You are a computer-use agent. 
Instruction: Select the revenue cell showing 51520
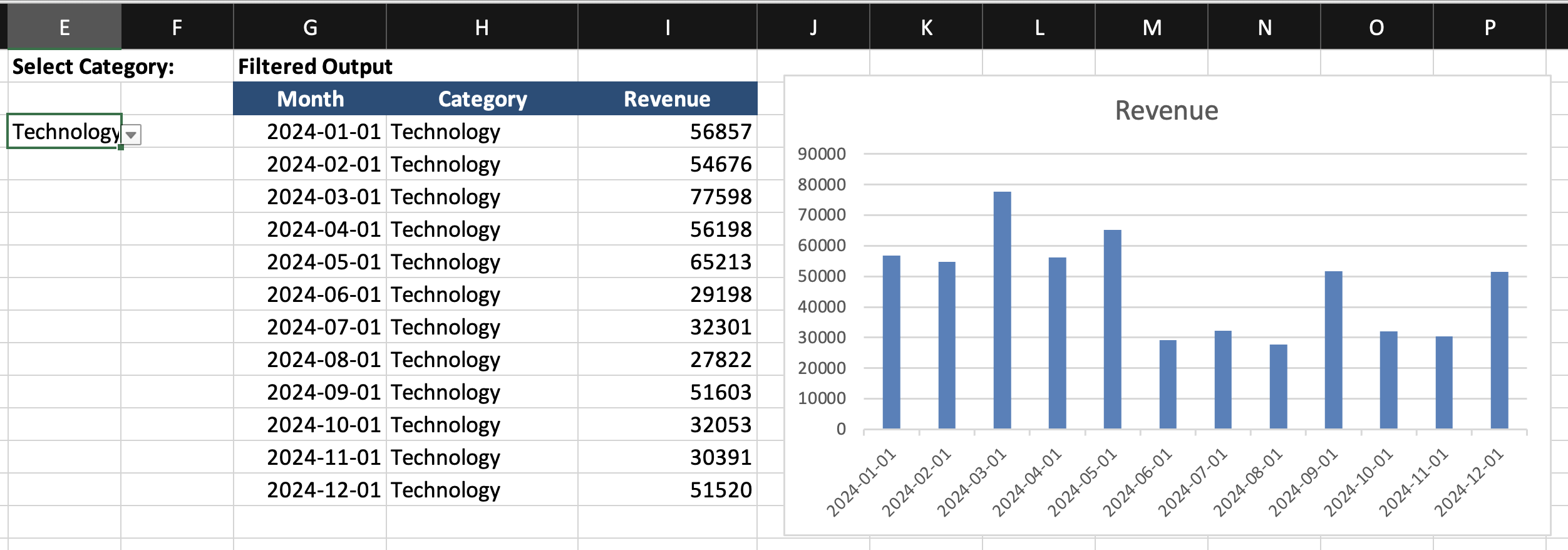tap(667, 490)
